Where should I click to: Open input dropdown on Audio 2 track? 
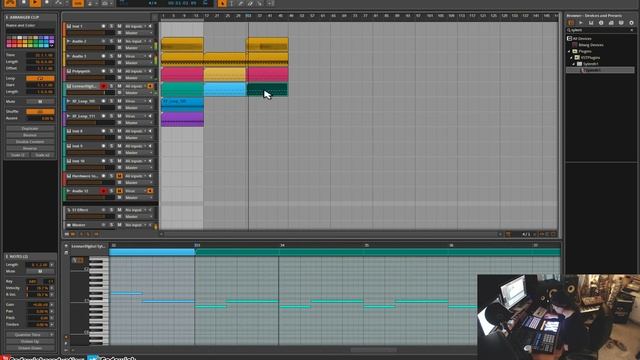[136, 41]
